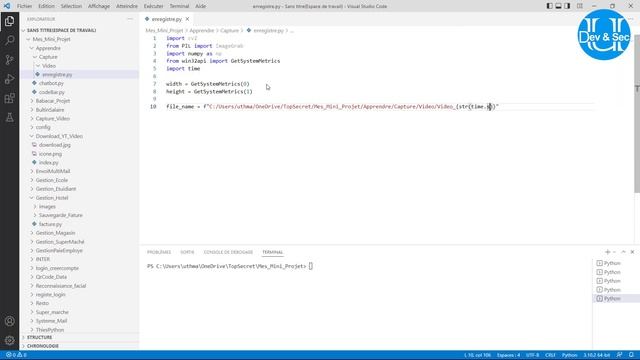
Task: Select Python interpreter version in status bar
Action: pyautogui.click(x=596, y=355)
